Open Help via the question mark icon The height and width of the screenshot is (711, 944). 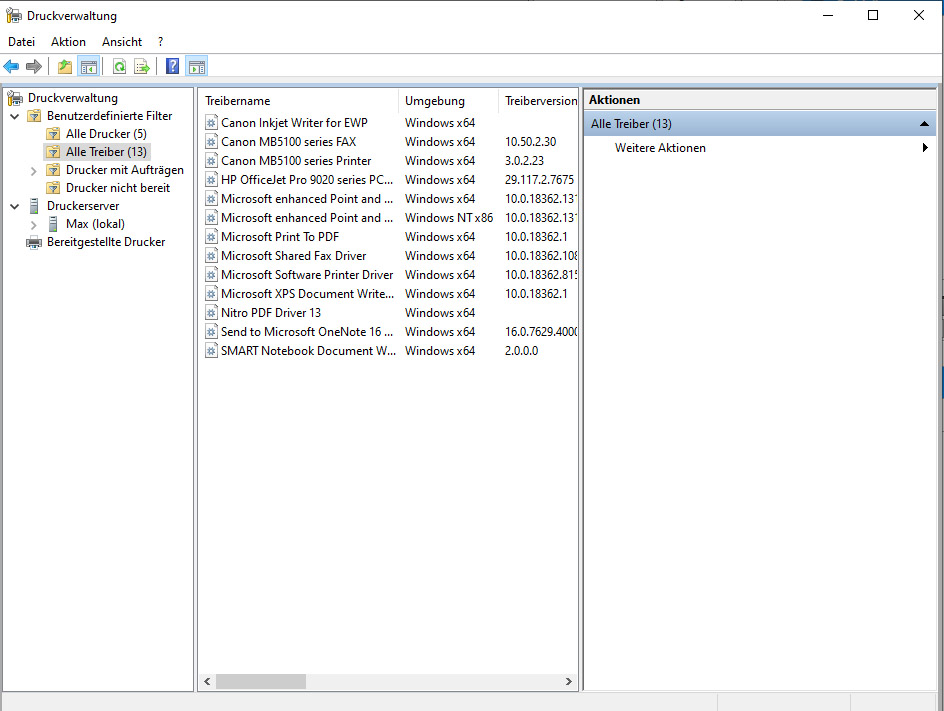[172, 66]
